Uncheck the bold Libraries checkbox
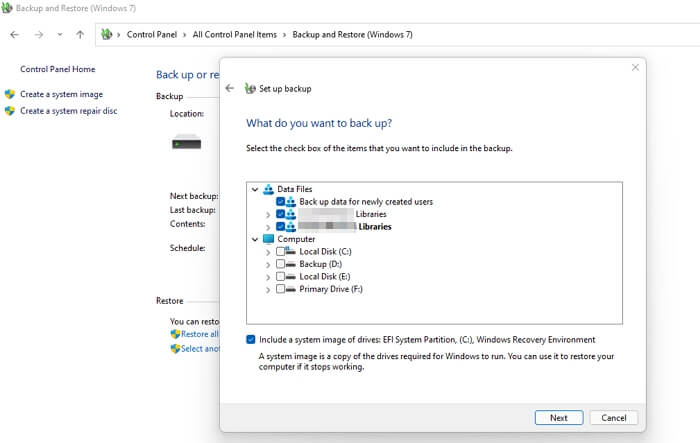 click(280, 226)
